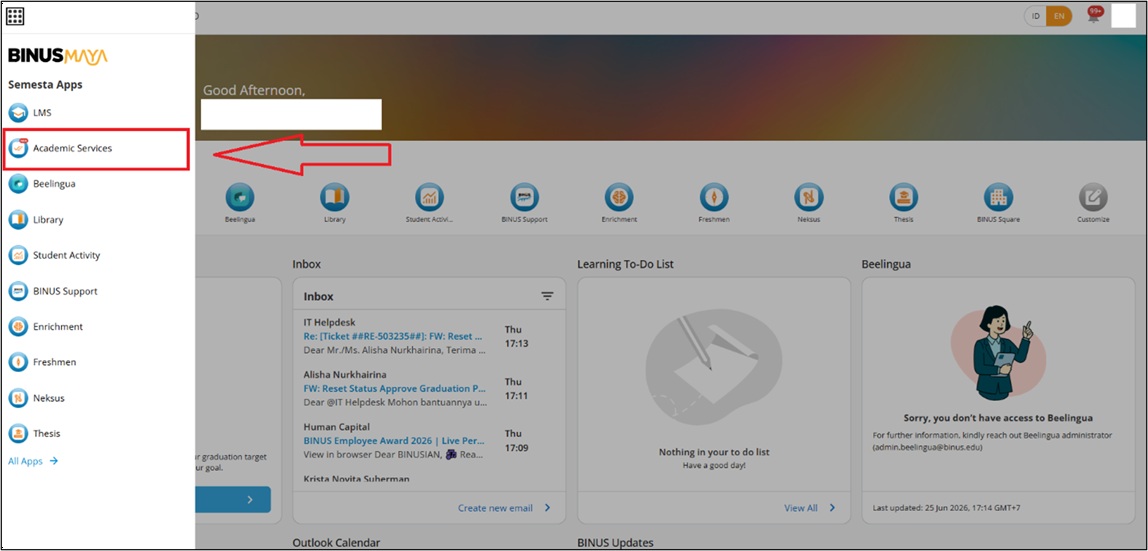Select the Beelingua label in sidebar
This screenshot has height=551, width=1148.
click(x=54, y=184)
